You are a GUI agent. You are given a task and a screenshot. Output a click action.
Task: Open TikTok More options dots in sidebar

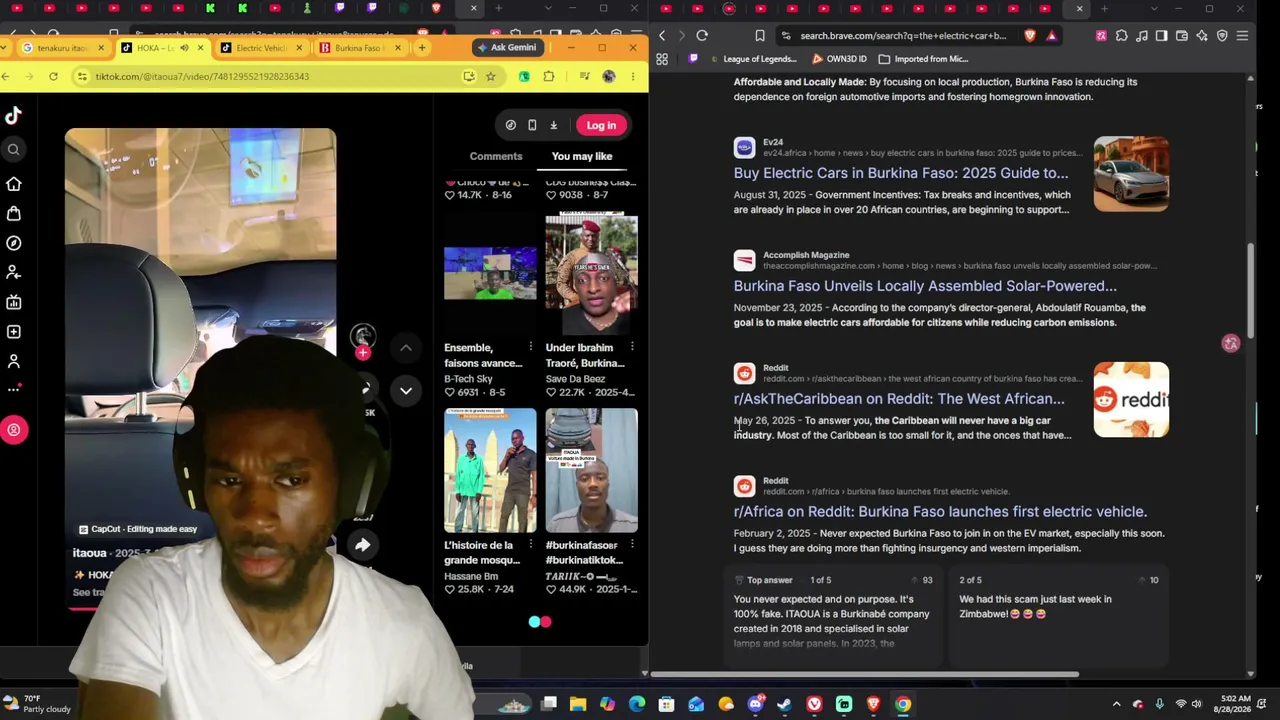point(14,389)
